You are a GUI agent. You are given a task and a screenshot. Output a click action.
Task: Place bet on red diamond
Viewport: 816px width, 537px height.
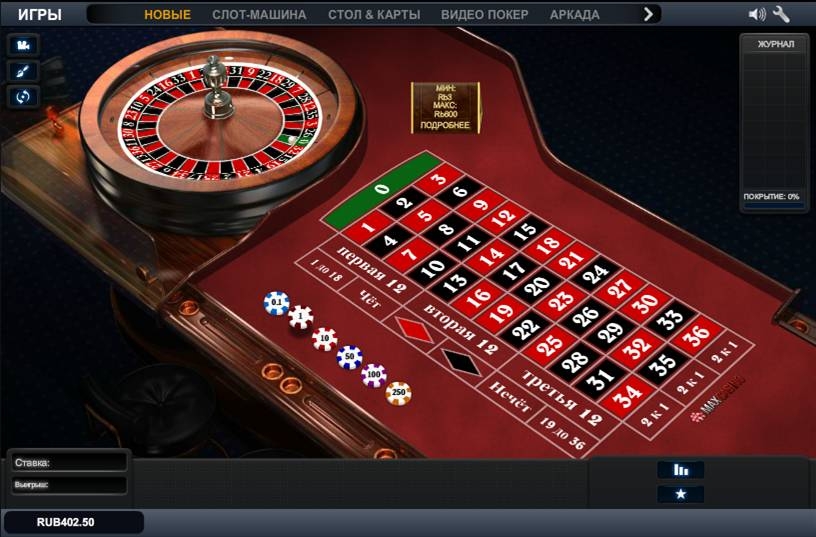click(x=414, y=330)
